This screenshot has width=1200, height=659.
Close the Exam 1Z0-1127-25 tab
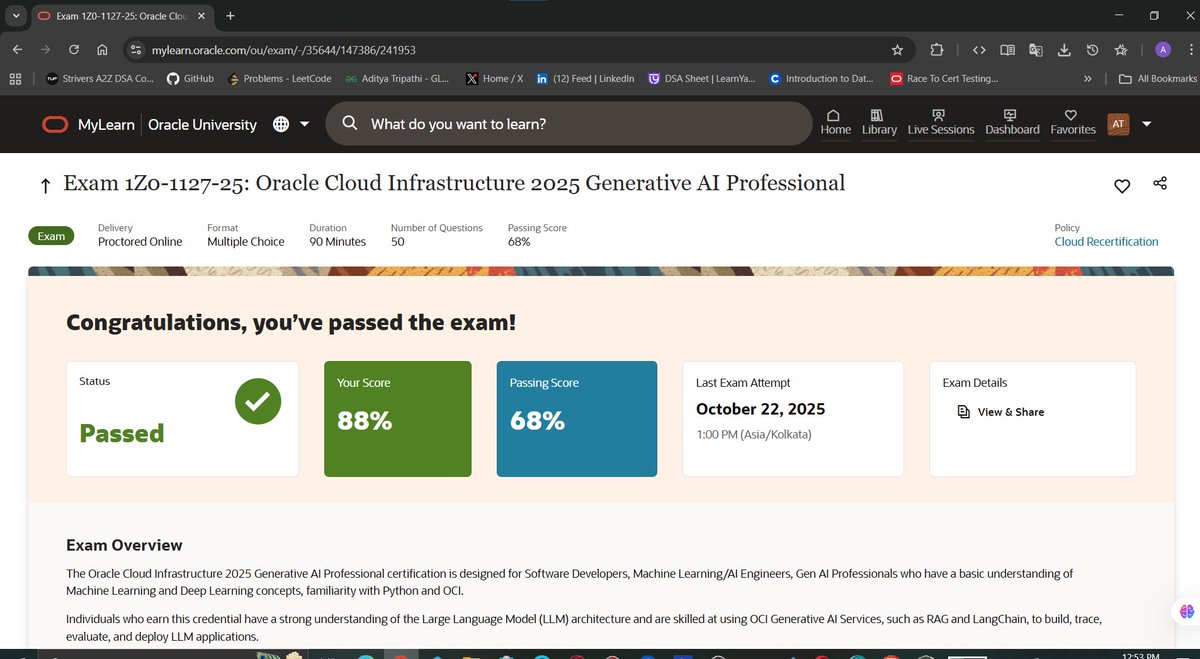tap(201, 16)
